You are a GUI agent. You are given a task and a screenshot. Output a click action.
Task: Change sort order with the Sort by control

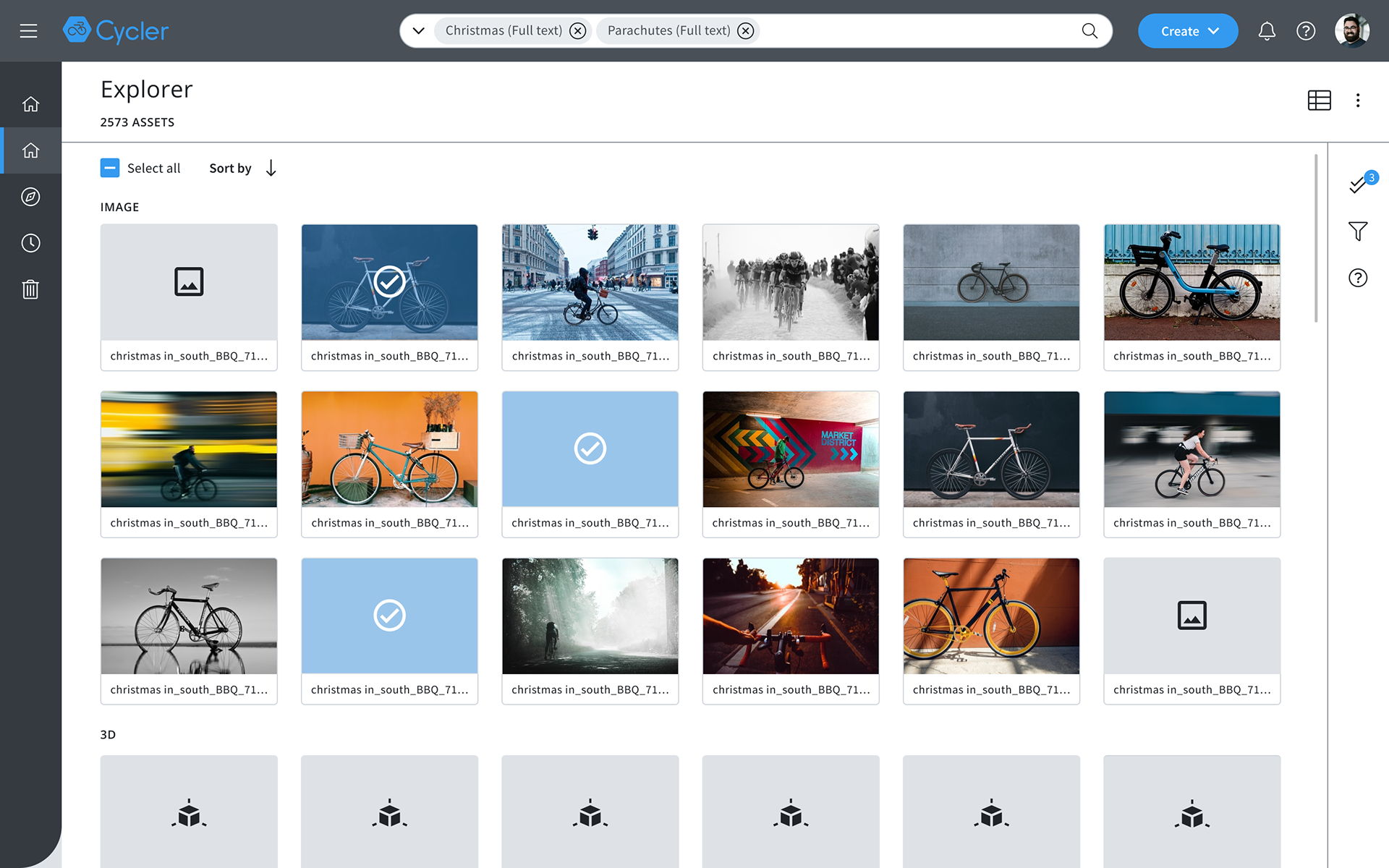click(229, 168)
